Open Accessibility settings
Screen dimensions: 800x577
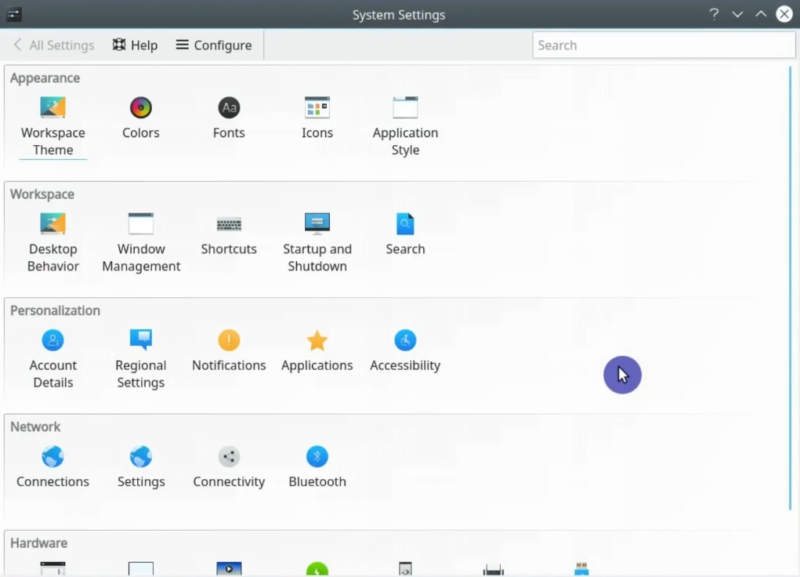point(405,351)
